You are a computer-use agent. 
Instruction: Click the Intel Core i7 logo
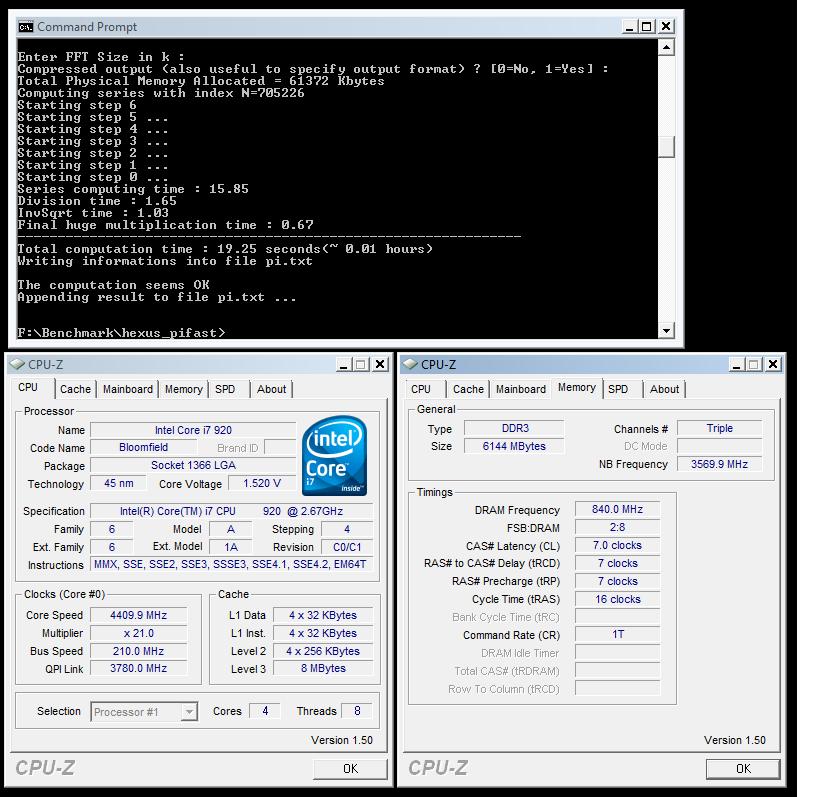(x=335, y=456)
